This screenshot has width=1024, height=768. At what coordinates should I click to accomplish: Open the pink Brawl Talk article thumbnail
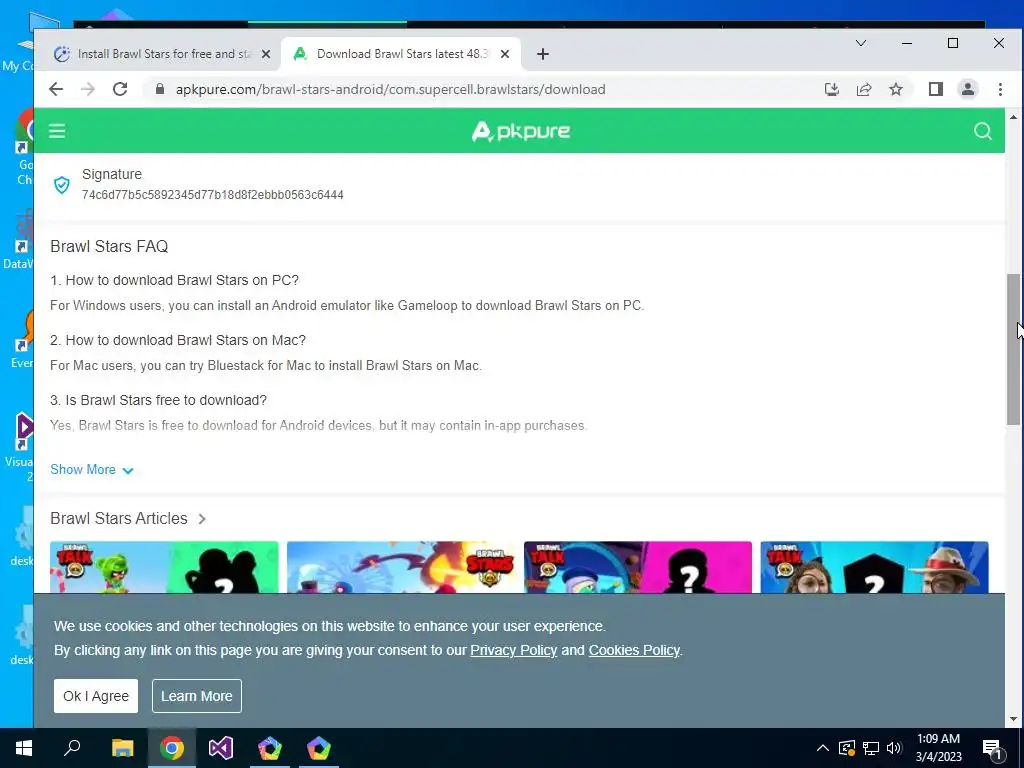637,567
